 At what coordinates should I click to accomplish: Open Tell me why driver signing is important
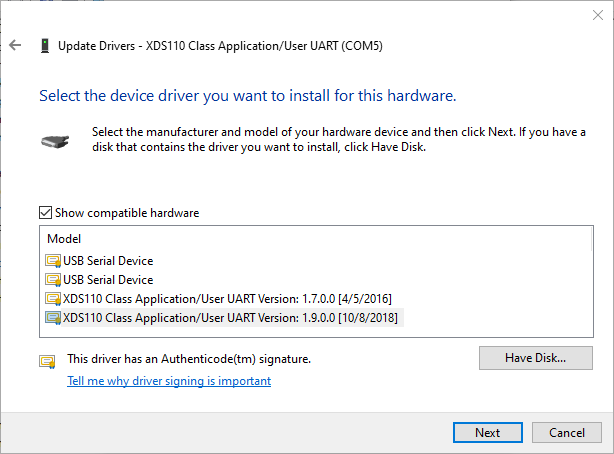pyautogui.click(x=169, y=381)
